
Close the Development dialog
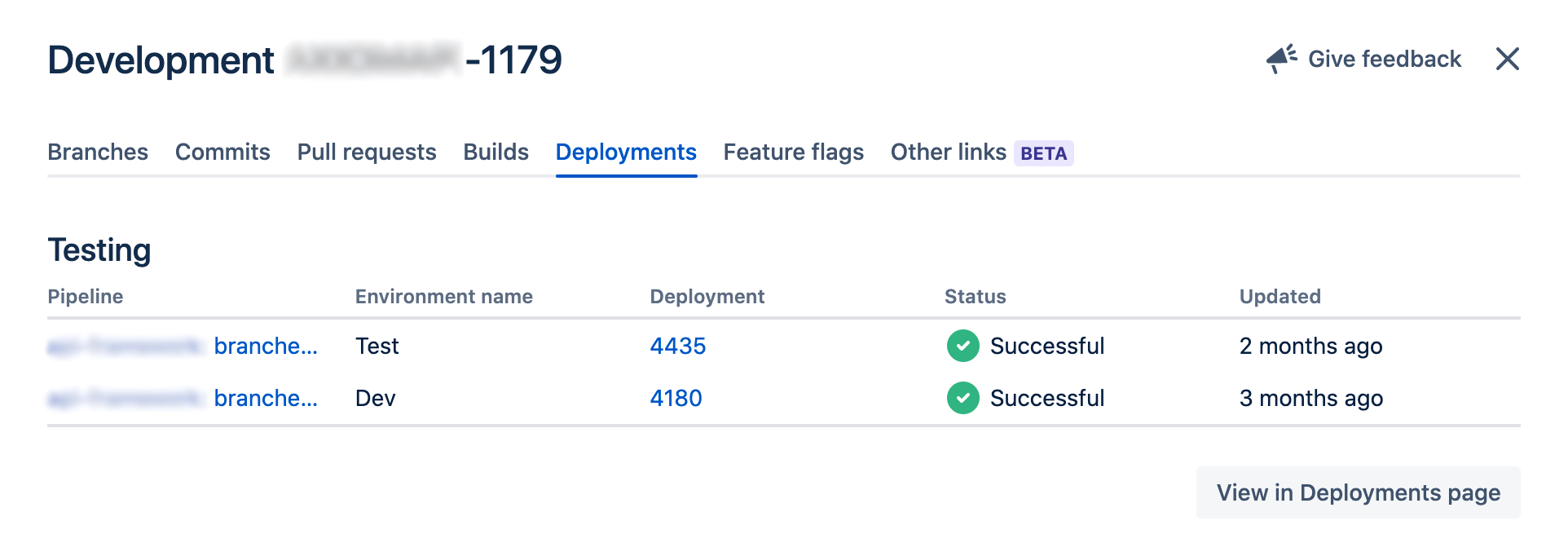click(1508, 59)
